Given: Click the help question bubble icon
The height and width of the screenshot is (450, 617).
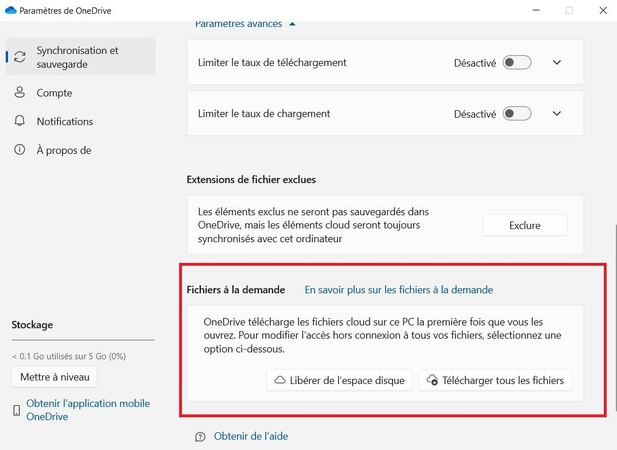Looking at the screenshot, I should click(200, 437).
